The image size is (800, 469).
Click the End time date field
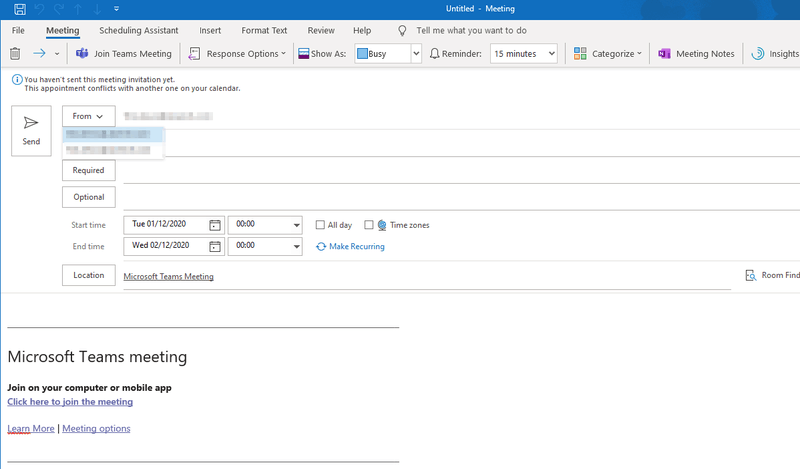click(x=166, y=246)
